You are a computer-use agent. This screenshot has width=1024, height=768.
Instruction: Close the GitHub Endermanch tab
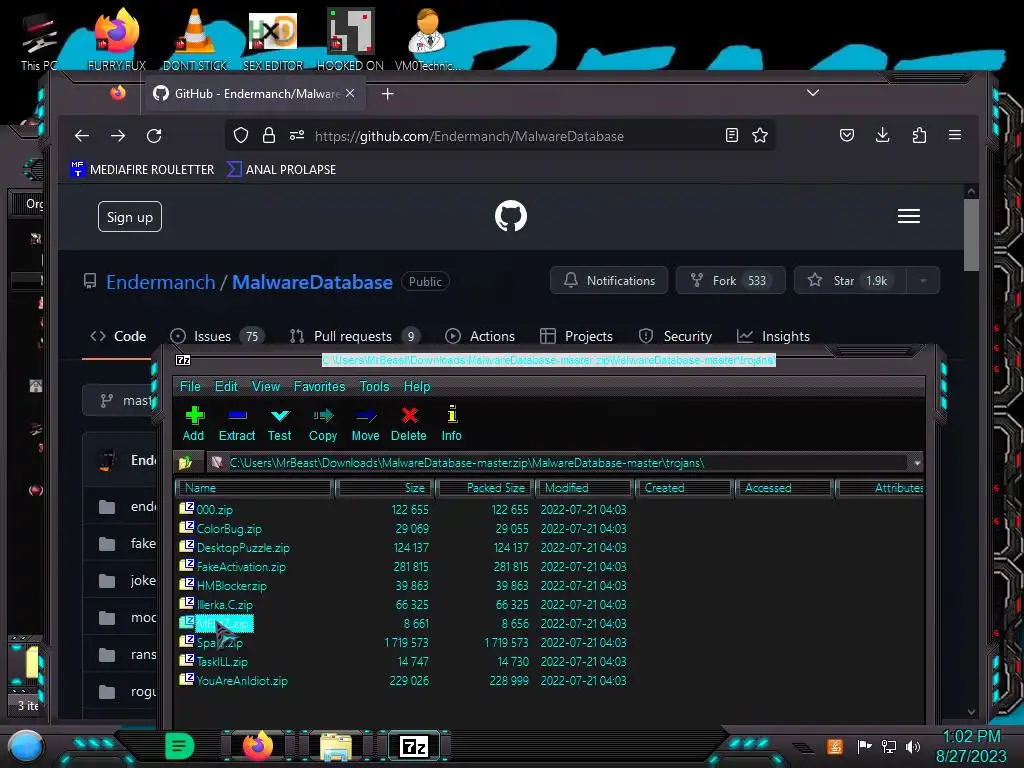pyautogui.click(x=350, y=93)
